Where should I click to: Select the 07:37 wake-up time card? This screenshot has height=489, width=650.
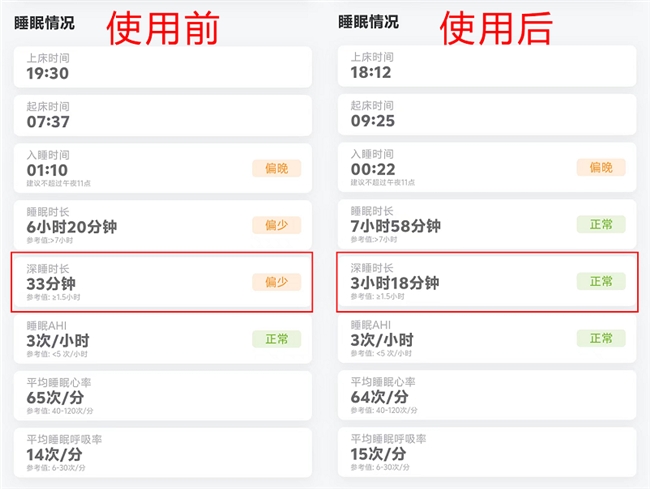pyautogui.click(x=163, y=115)
